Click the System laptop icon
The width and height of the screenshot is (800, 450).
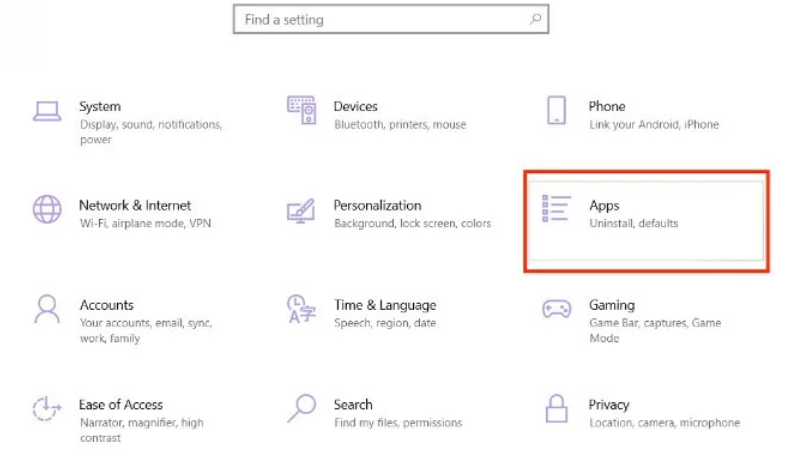click(47, 111)
